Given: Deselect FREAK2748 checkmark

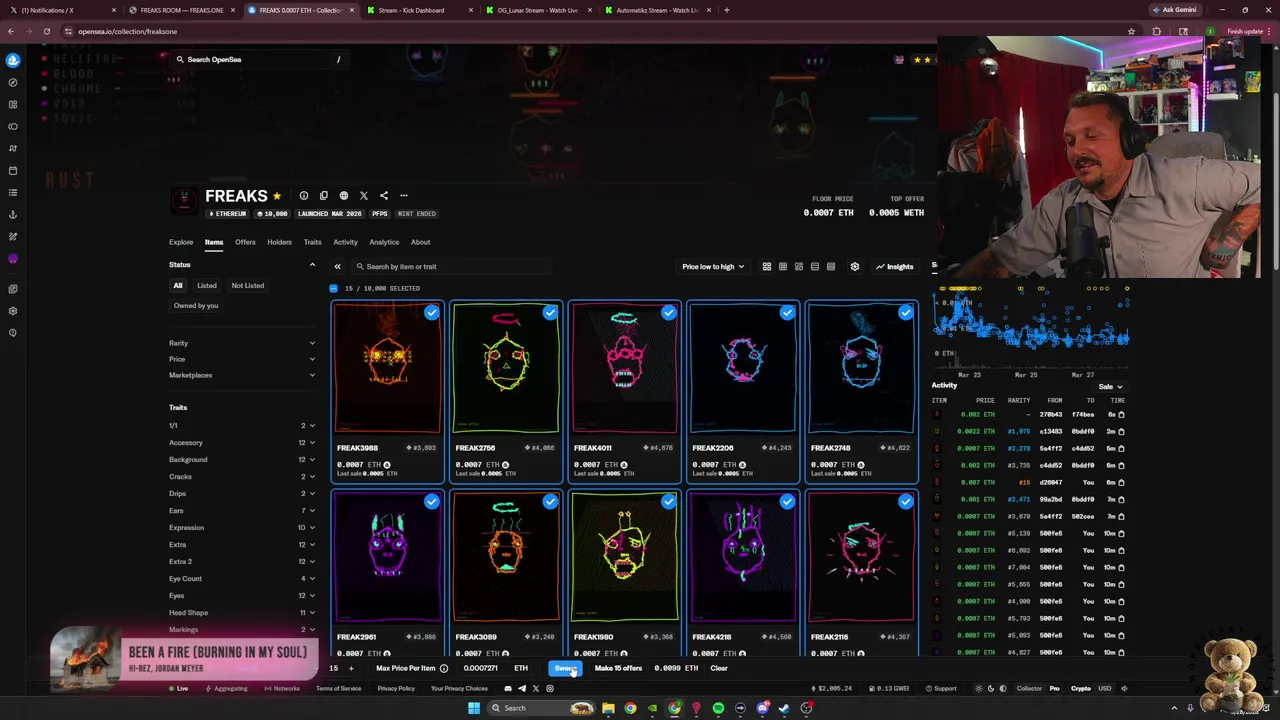Looking at the screenshot, I should [x=906, y=313].
